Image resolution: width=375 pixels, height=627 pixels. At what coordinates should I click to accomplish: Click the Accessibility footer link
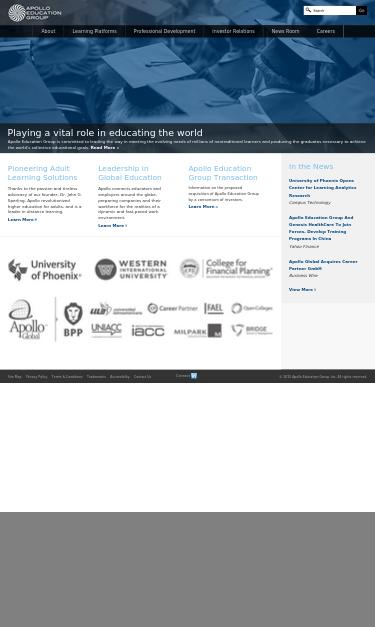click(120, 377)
